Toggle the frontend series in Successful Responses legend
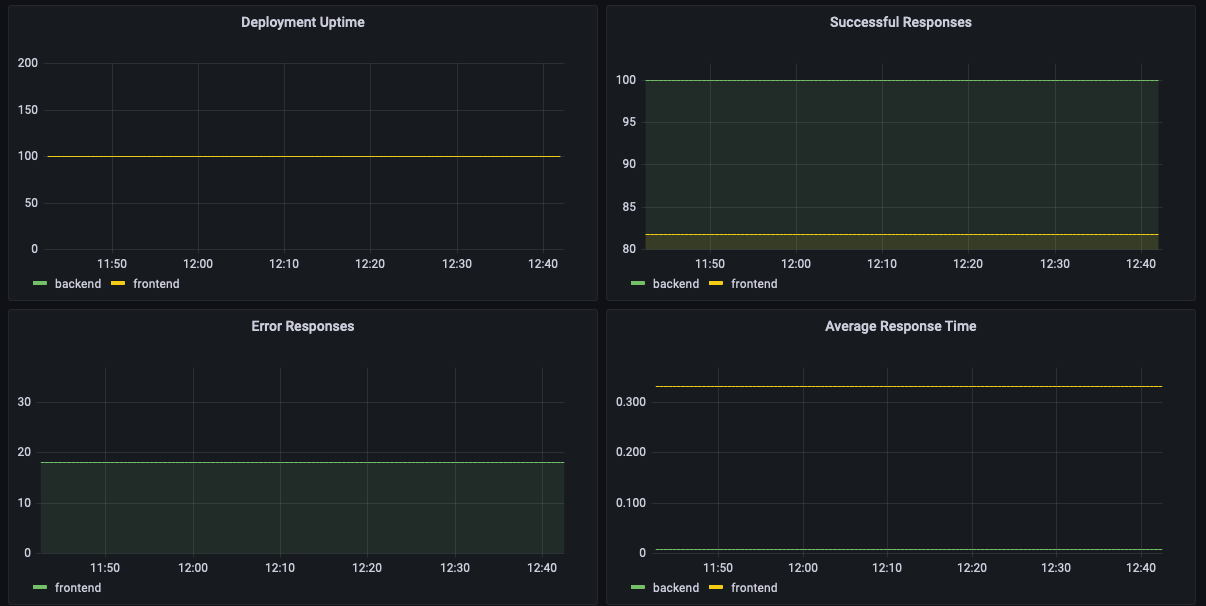Viewport: 1206px width, 606px height. point(752,283)
